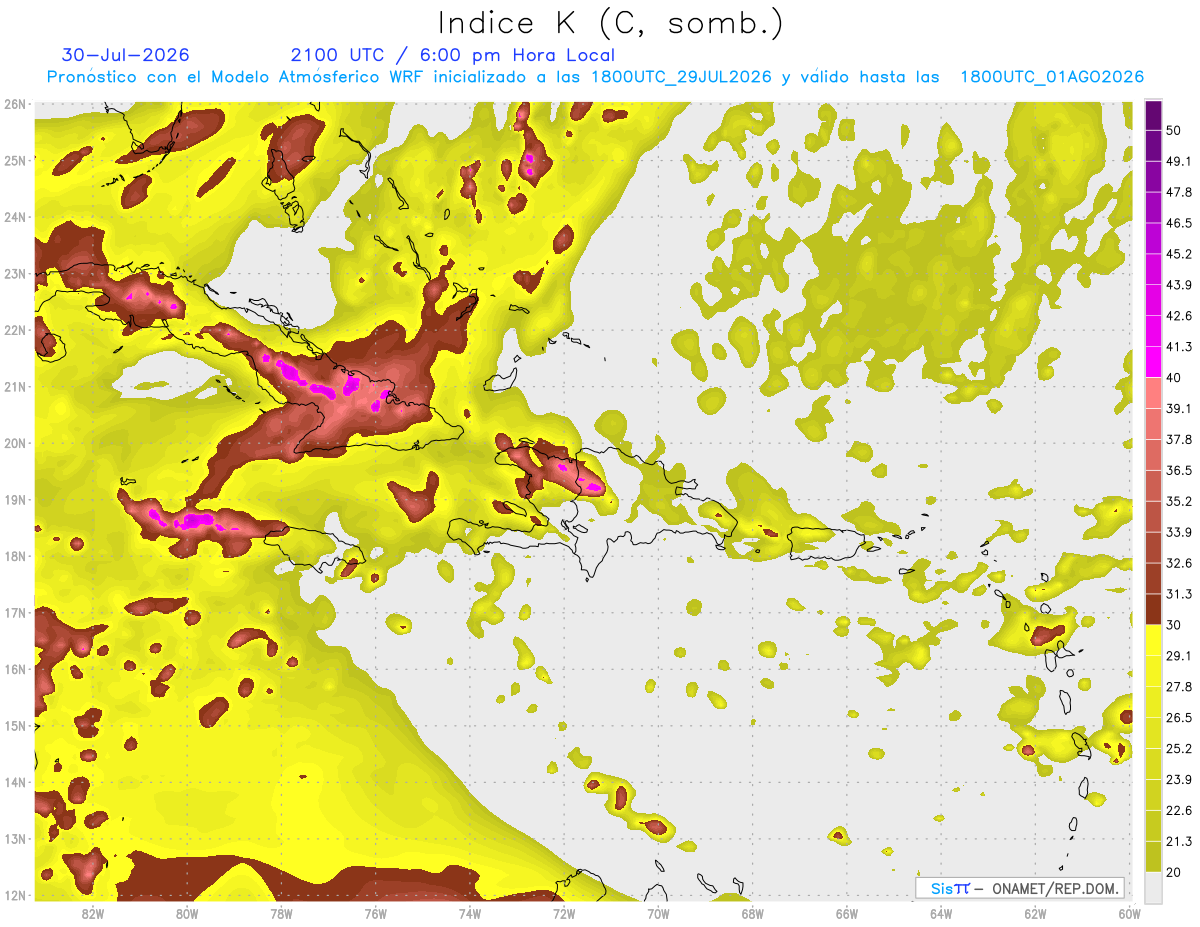1200x927 pixels.
Task: Click the colorbar value "25.2"
Action: click(1178, 749)
